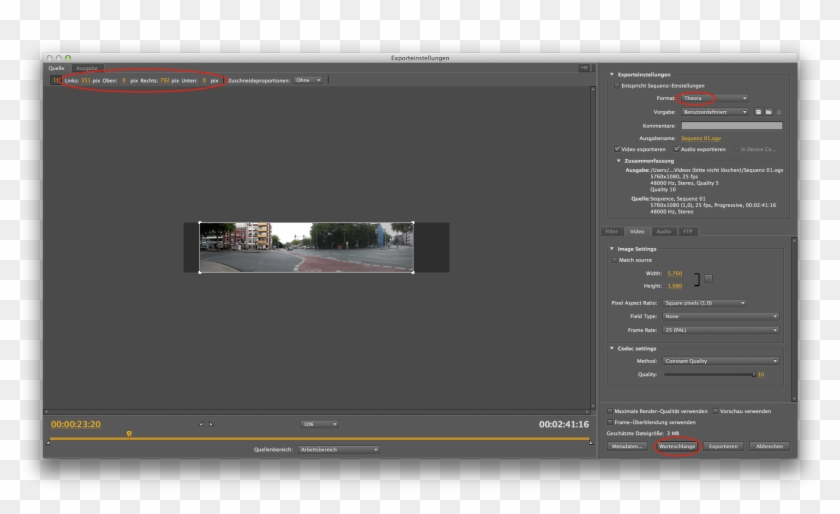Toggle the crop tool icon beside Links
The height and width of the screenshot is (514, 840).
55,80
